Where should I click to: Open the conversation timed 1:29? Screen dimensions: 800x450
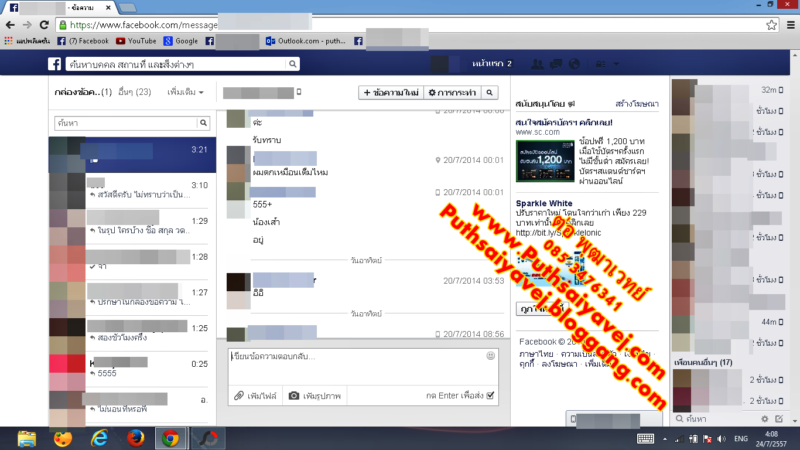pyautogui.click(x=132, y=226)
